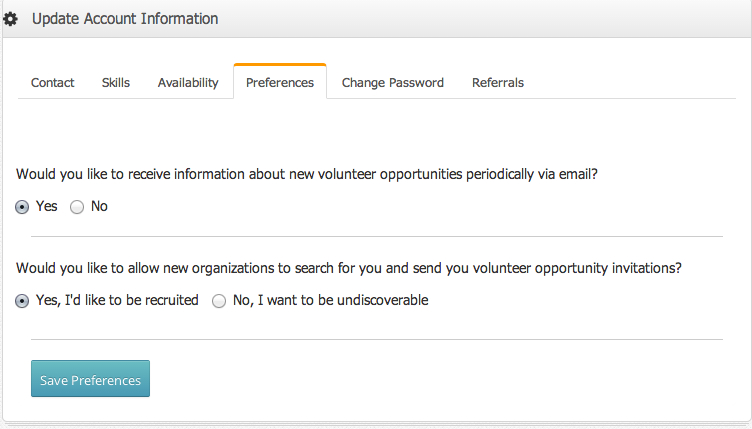Click the "Yes" label text for email updates

point(47,207)
